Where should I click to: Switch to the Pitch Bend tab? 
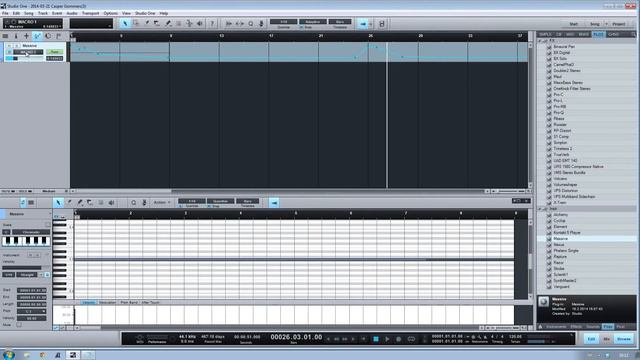(129, 302)
